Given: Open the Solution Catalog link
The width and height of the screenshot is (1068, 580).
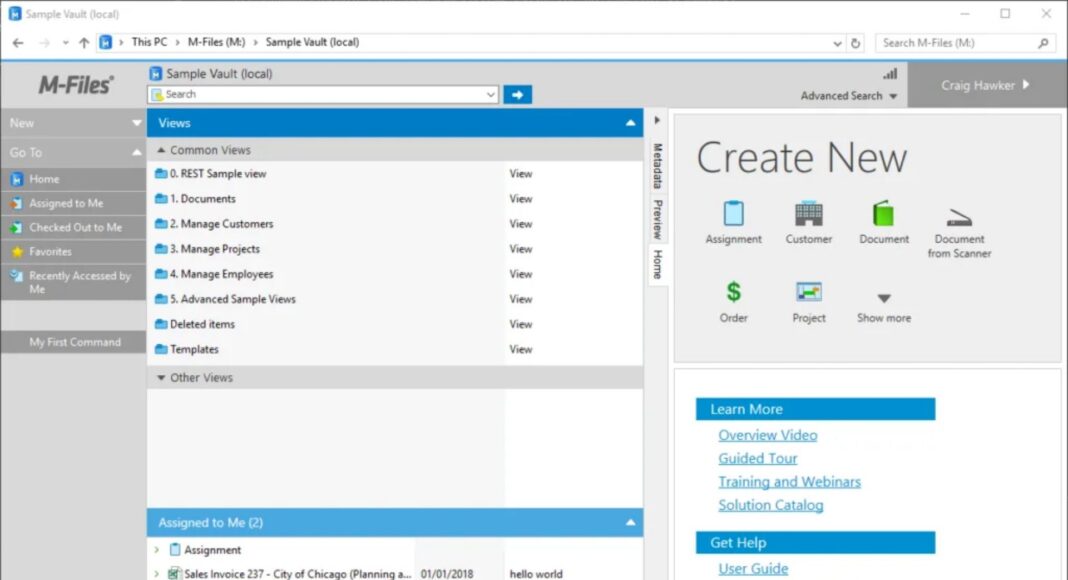Looking at the screenshot, I should (770, 506).
